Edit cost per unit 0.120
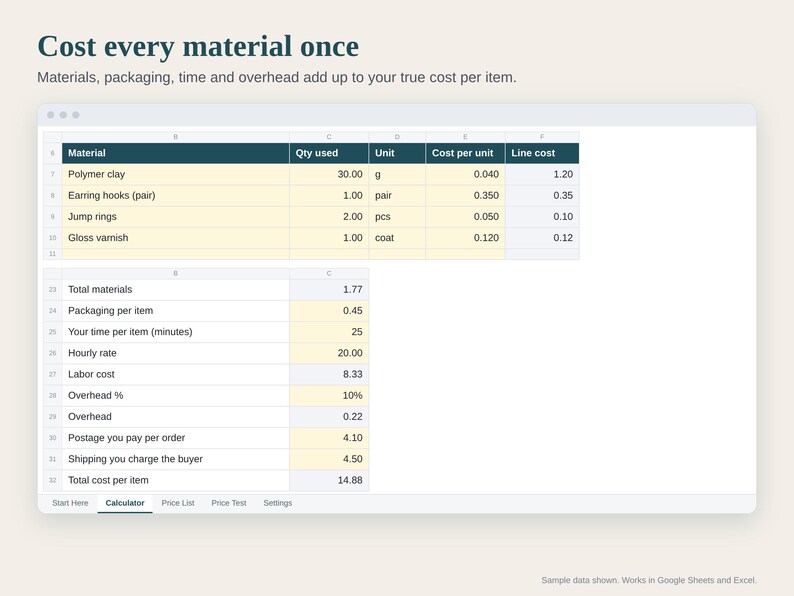Screen dimensions: 794x596 (465, 238)
